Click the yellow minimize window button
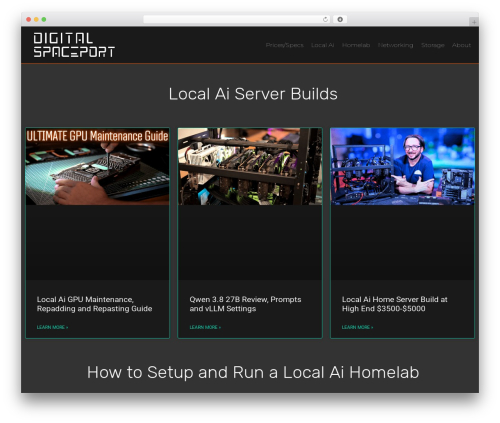This screenshot has width=500, height=423. click(x=36, y=20)
